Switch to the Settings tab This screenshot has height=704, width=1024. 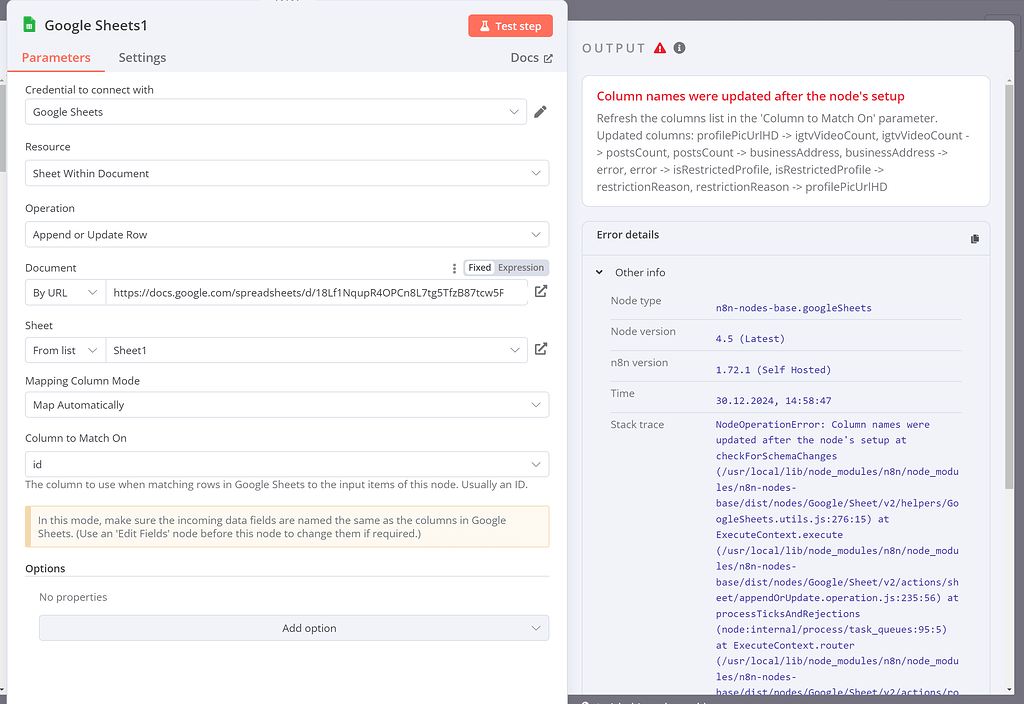pyautogui.click(x=142, y=58)
